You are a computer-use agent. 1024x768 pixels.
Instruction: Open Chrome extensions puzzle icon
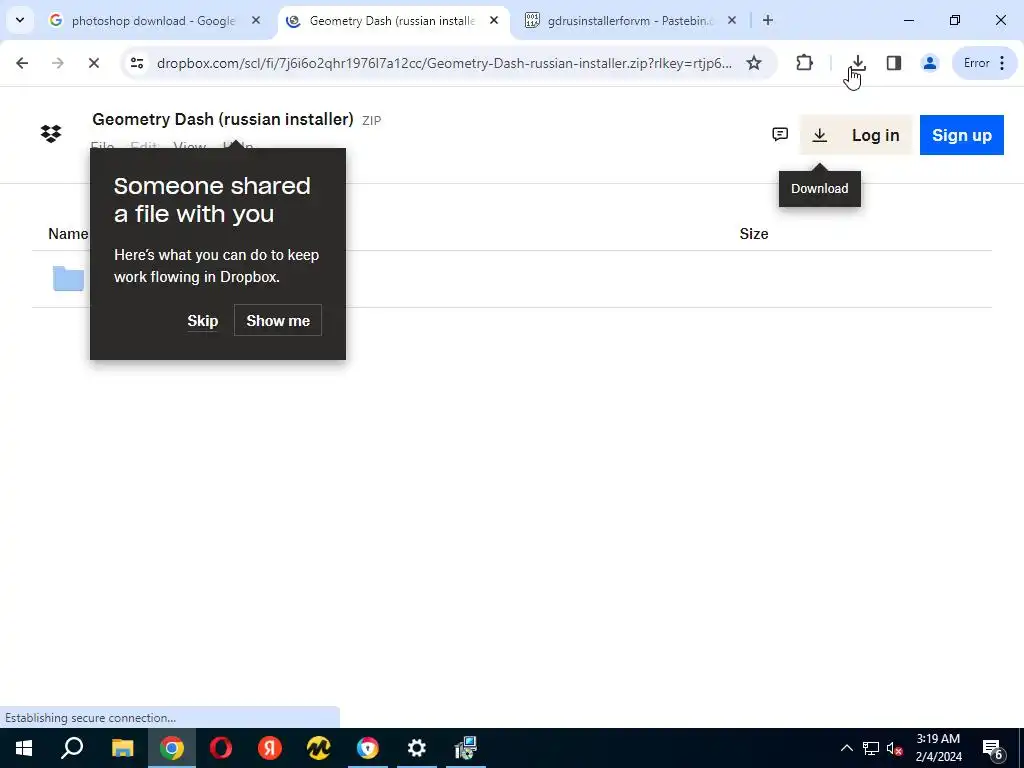[805, 63]
